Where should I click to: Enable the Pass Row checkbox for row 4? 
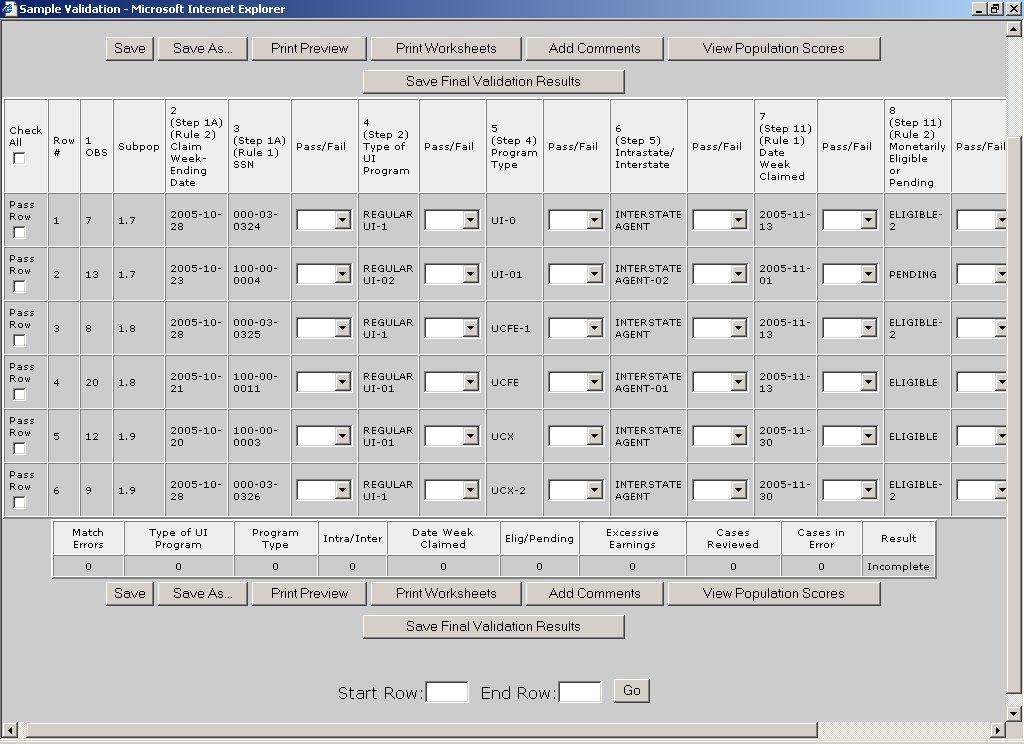[19, 395]
